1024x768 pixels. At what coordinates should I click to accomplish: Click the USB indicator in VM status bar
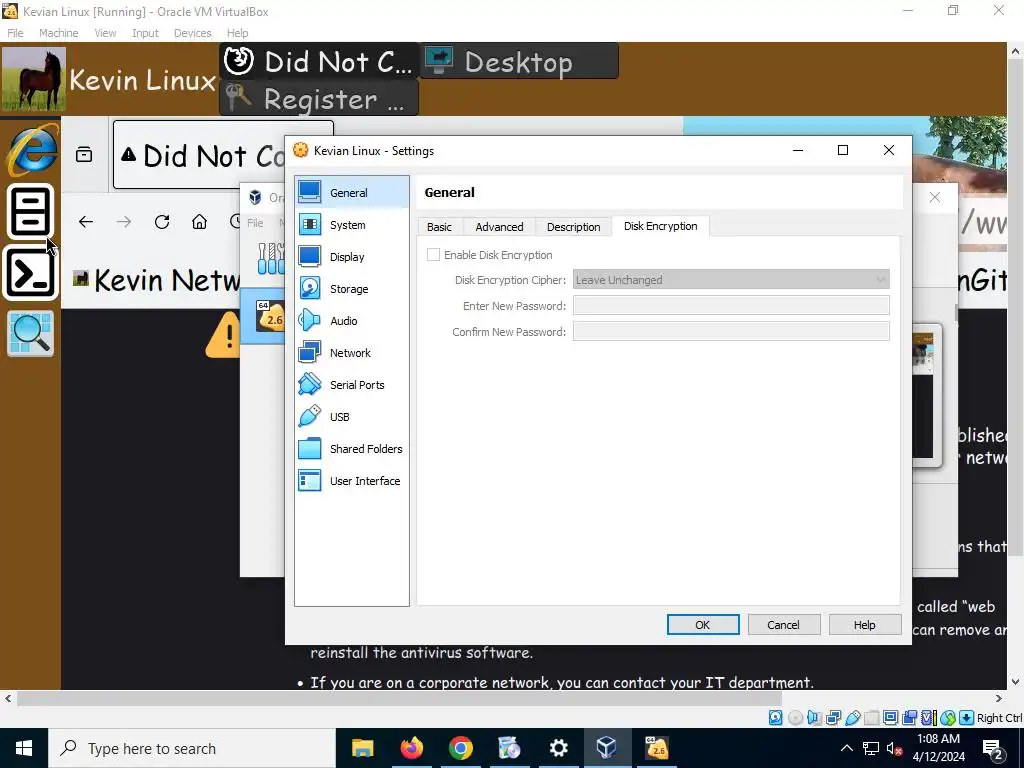coord(852,718)
